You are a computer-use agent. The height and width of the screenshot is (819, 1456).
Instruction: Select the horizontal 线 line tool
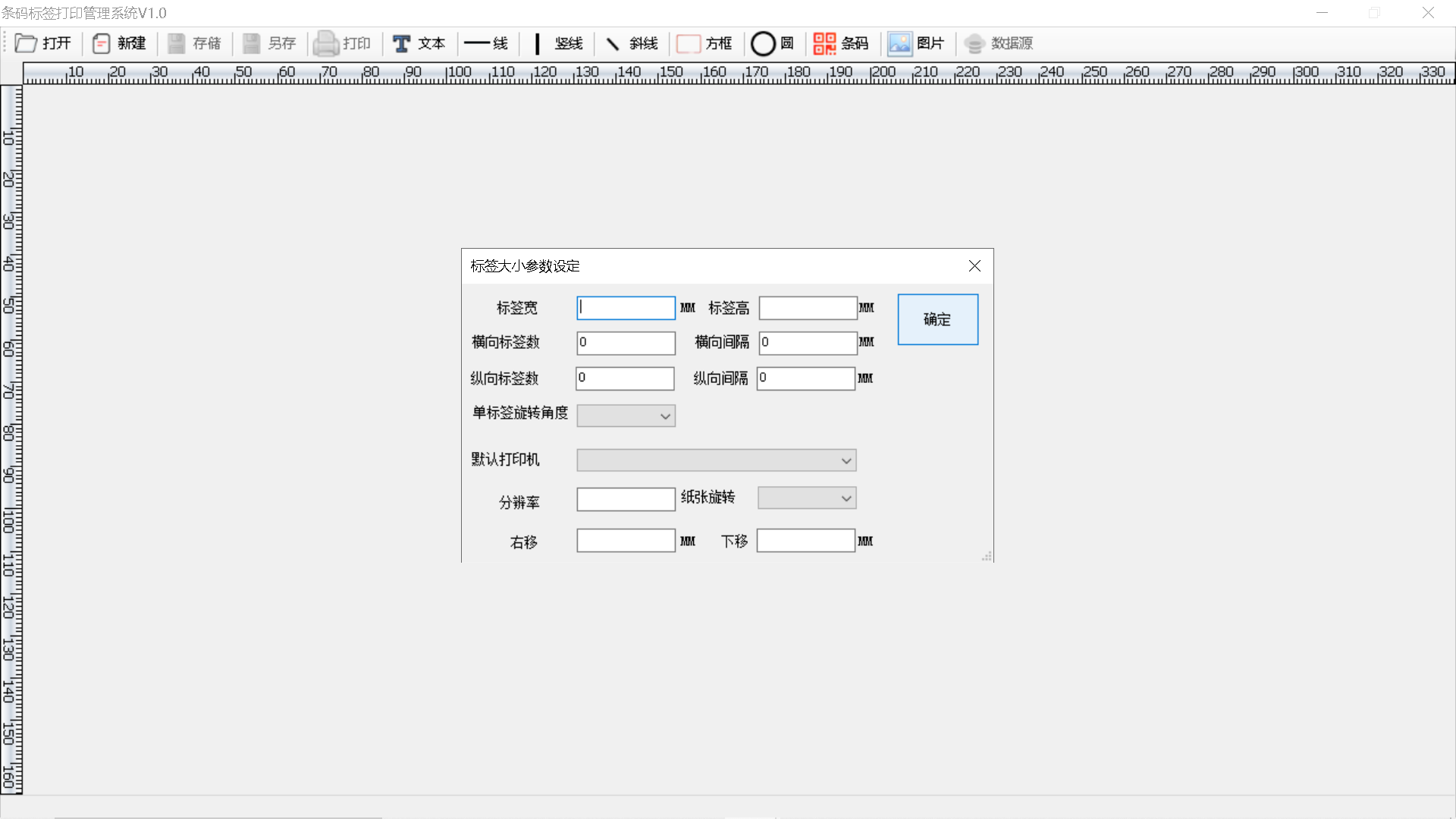coord(486,43)
